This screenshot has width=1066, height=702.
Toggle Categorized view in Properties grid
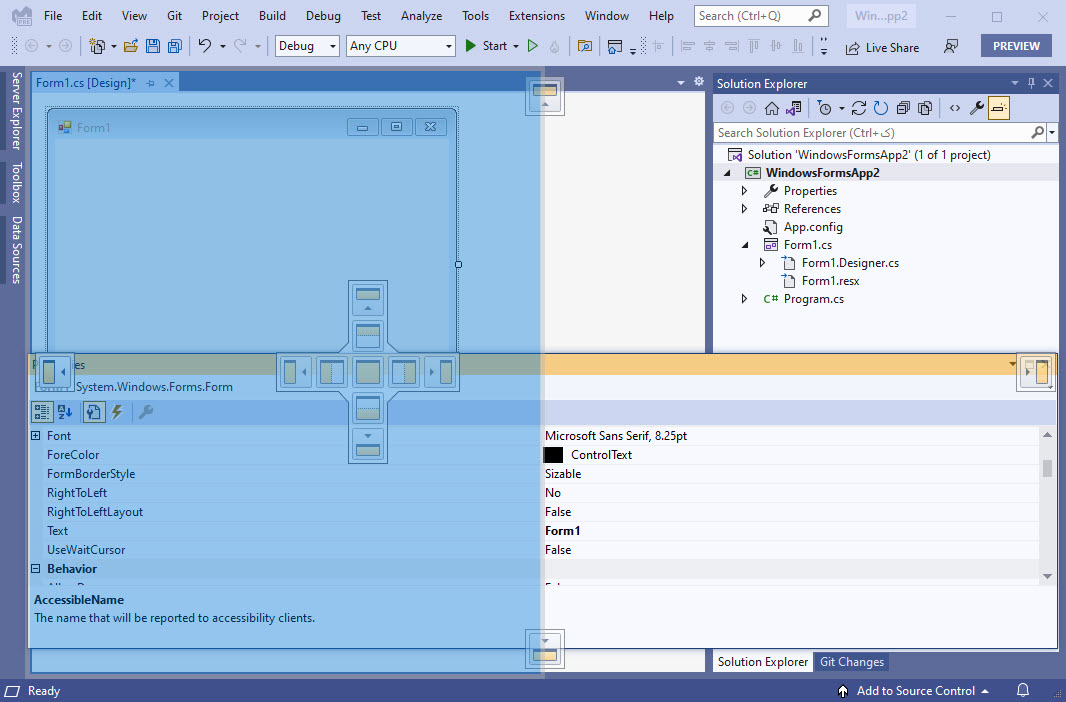[x=42, y=411]
